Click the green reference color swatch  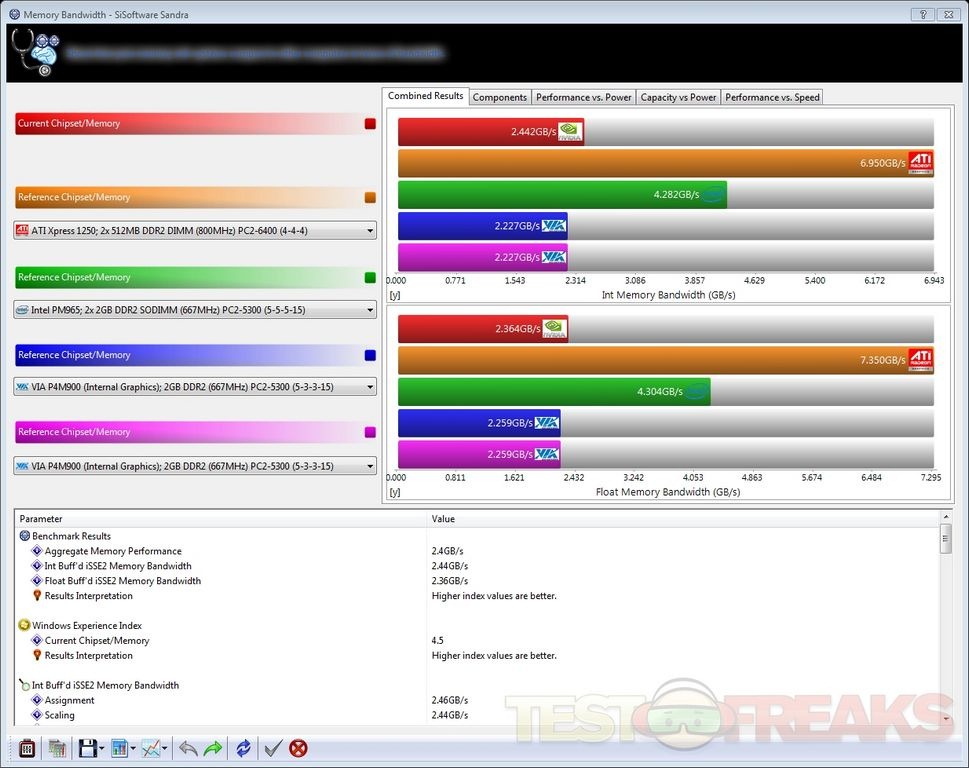pyautogui.click(x=370, y=278)
